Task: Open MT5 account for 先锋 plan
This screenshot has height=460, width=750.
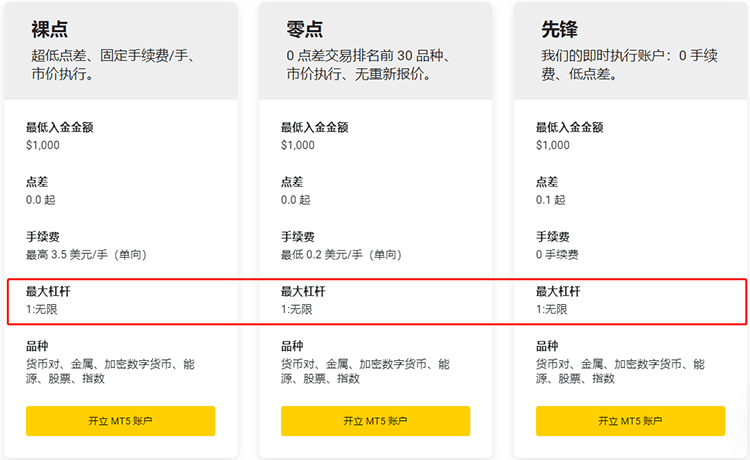Action: click(x=630, y=421)
